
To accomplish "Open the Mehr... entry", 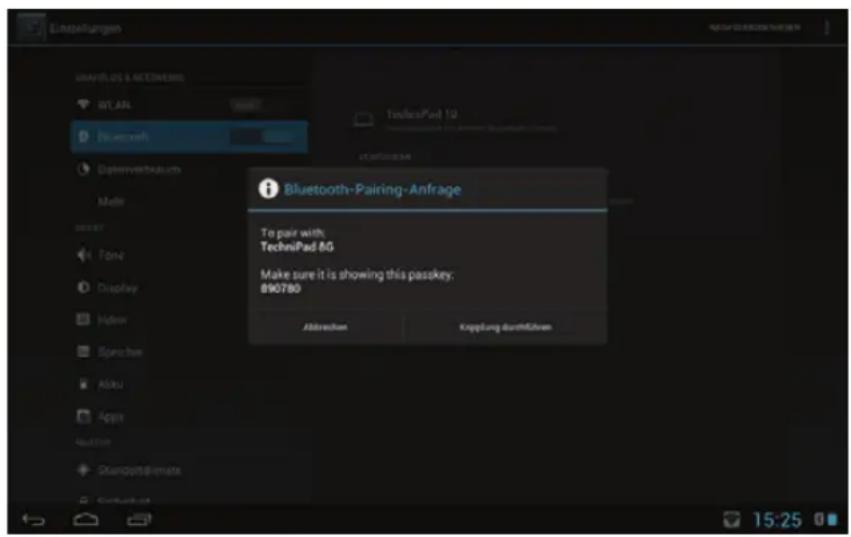I will click(x=111, y=201).
